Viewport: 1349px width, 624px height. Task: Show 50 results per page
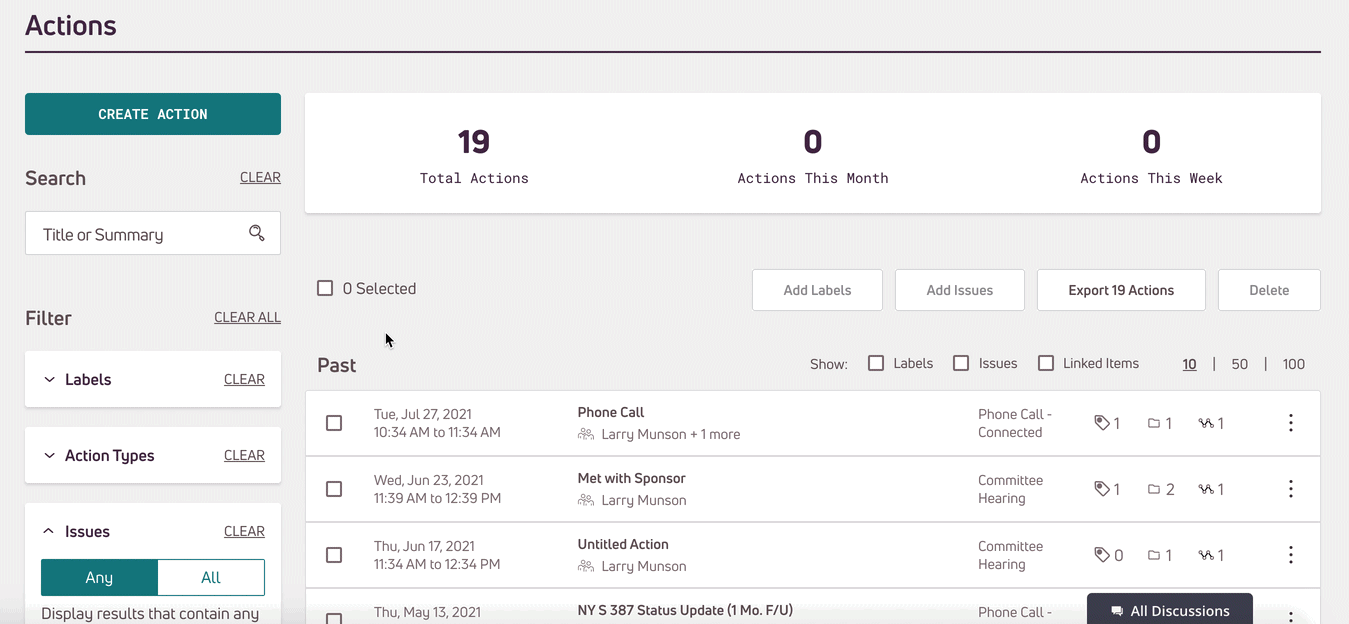pyautogui.click(x=1240, y=364)
